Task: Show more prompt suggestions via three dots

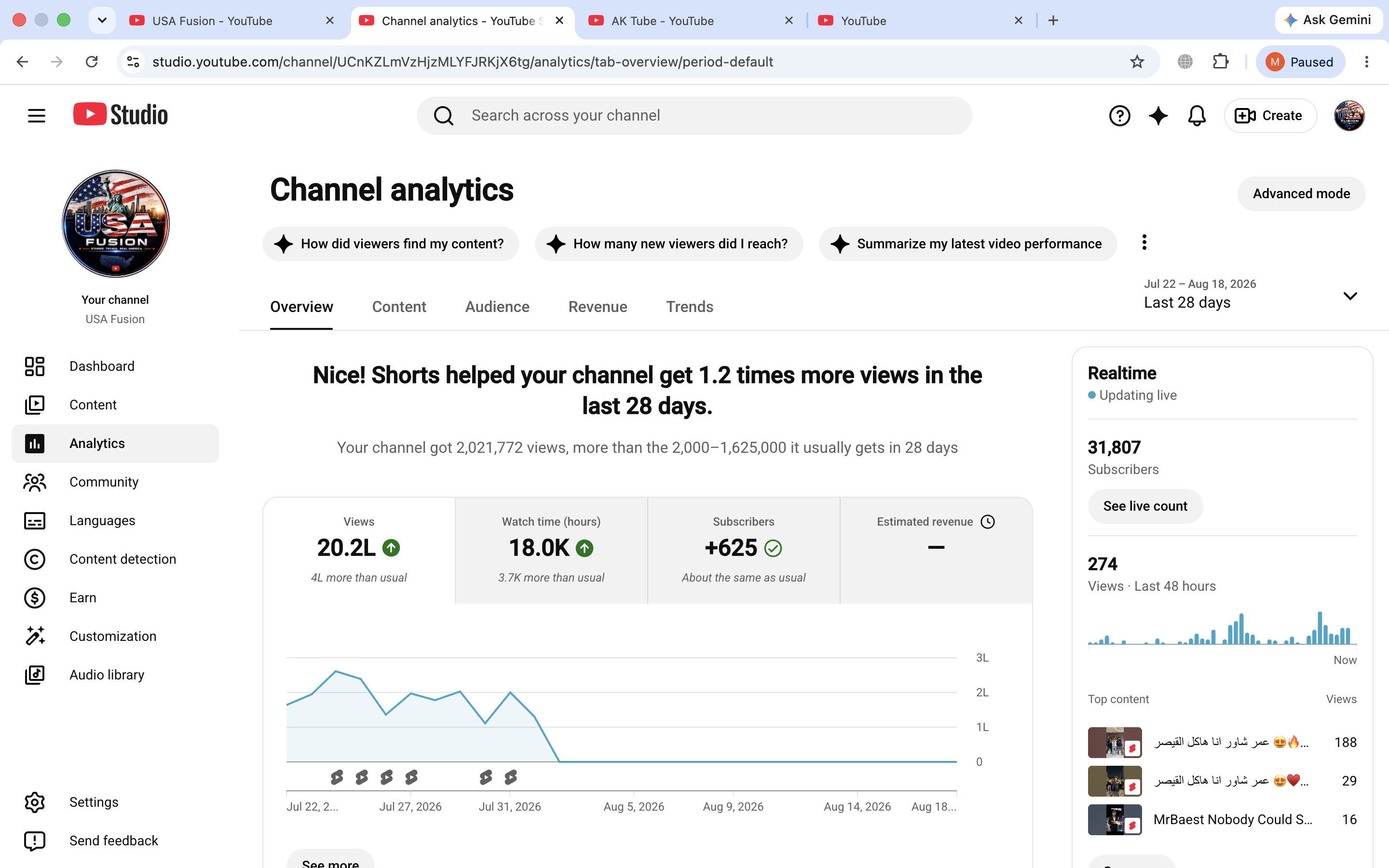Action: (x=1144, y=242)
